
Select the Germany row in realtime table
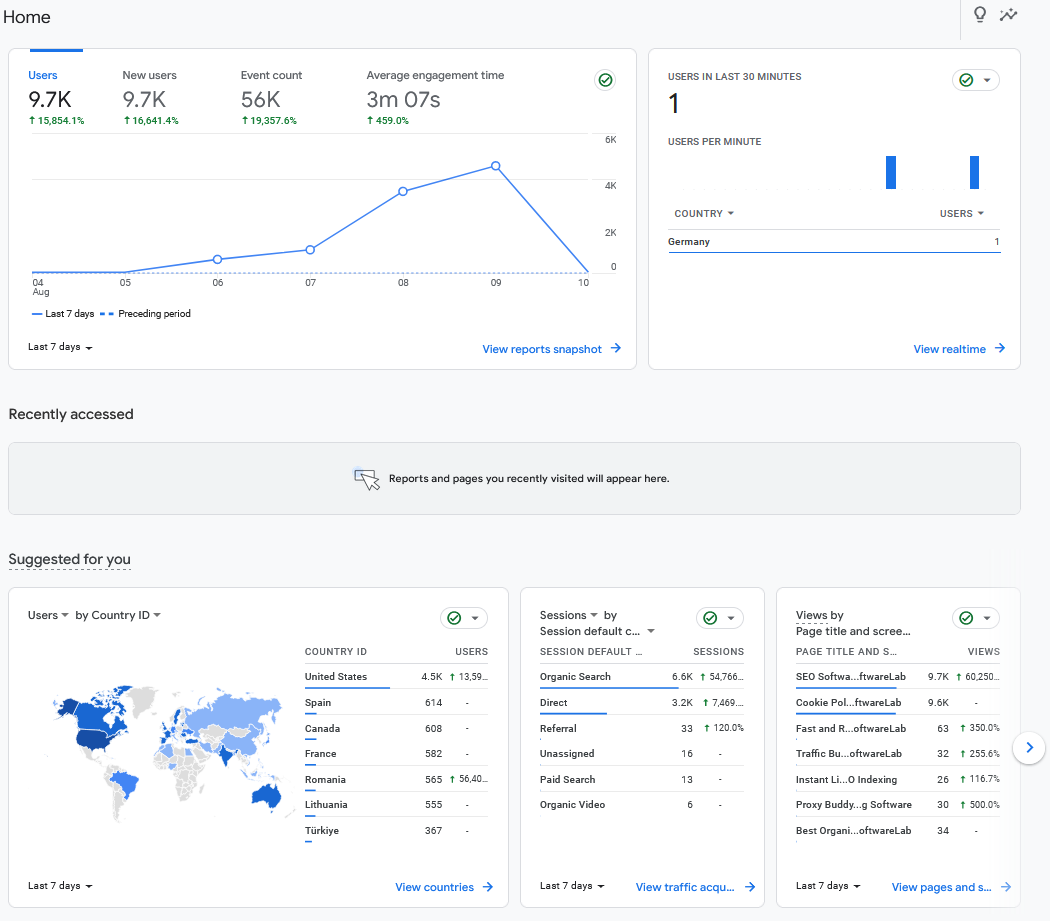click(x=692, y=241)
